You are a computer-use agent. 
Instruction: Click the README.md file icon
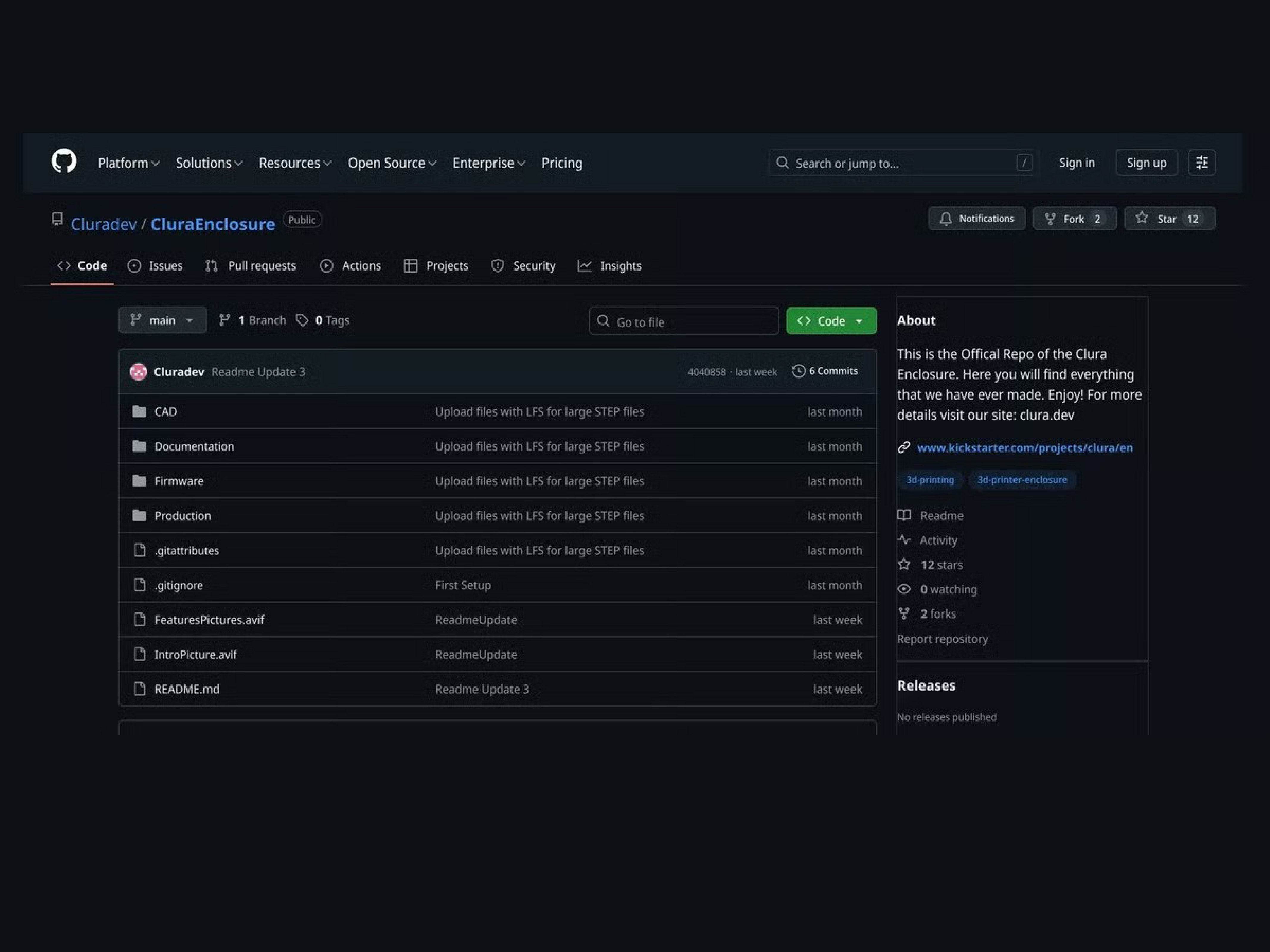[x=140, y=688]
